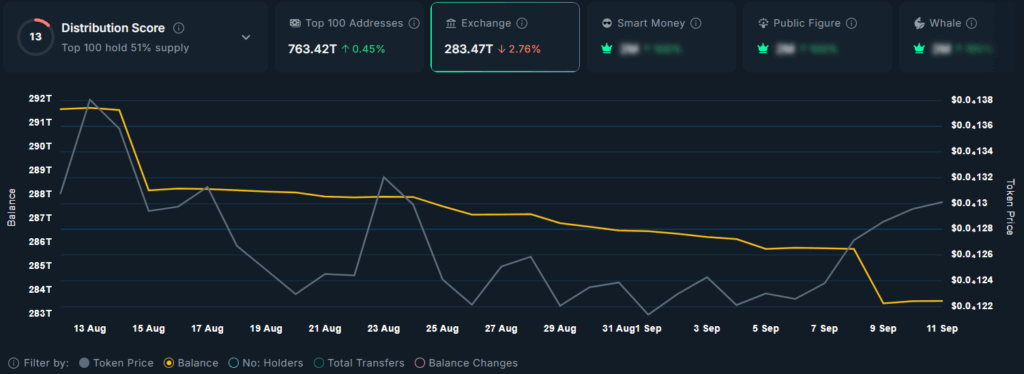Select the Exchange card

coord(505,37)
